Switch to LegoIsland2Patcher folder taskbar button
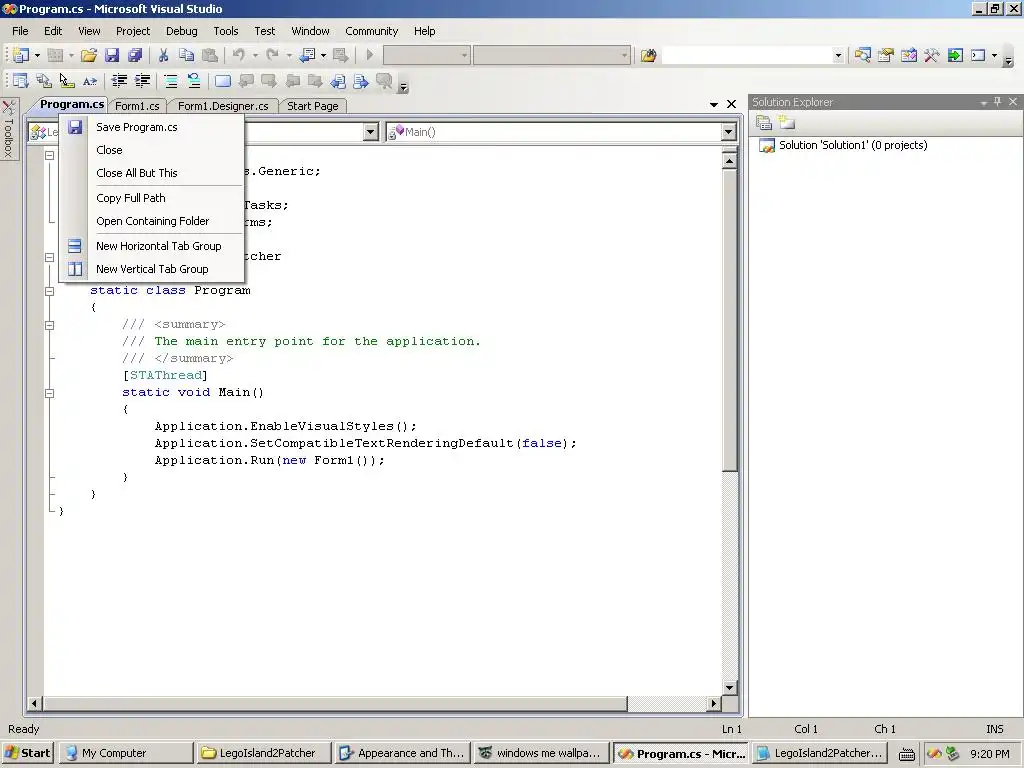Screen dimensions: 1024x768 coord(264,753)
